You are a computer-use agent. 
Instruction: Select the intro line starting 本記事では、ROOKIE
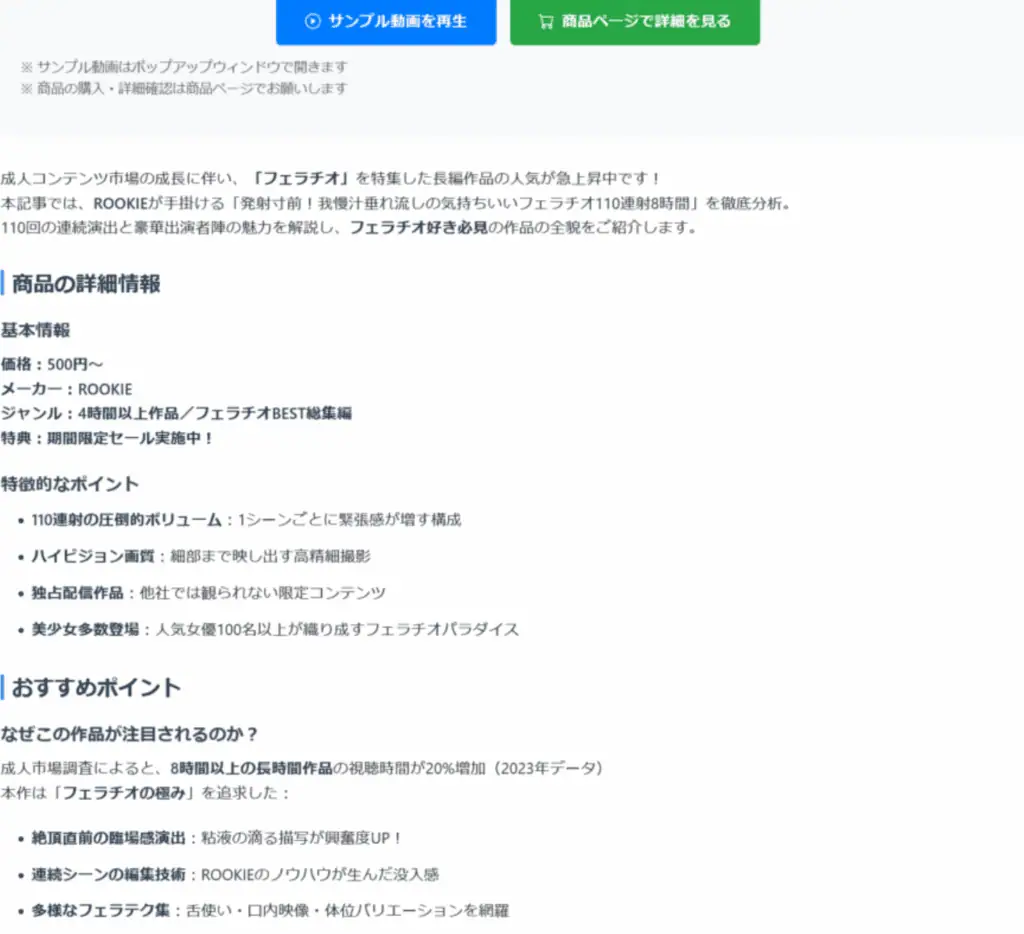pos(396,203)
